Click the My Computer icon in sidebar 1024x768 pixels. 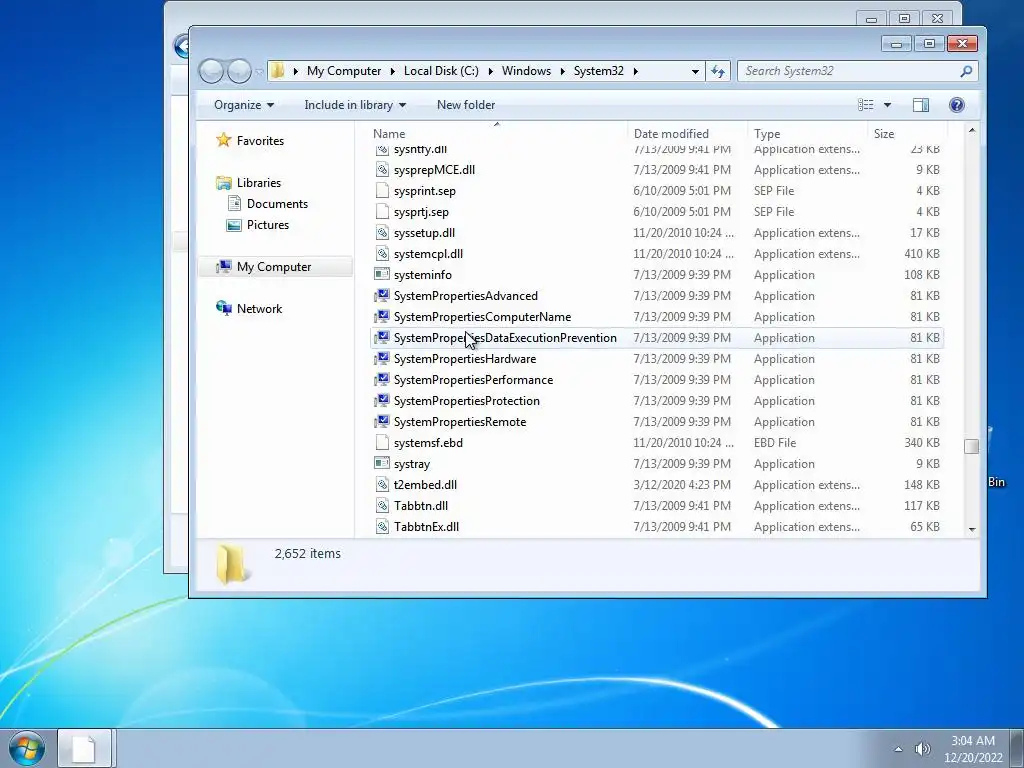coord(224,266)
